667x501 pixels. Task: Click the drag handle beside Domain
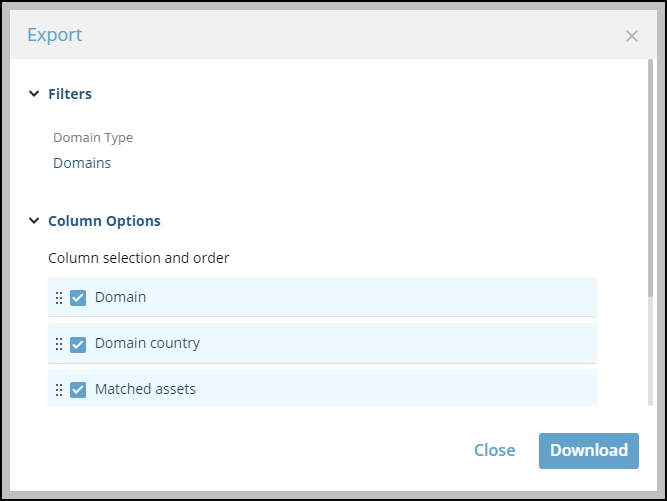pos(58,298)
